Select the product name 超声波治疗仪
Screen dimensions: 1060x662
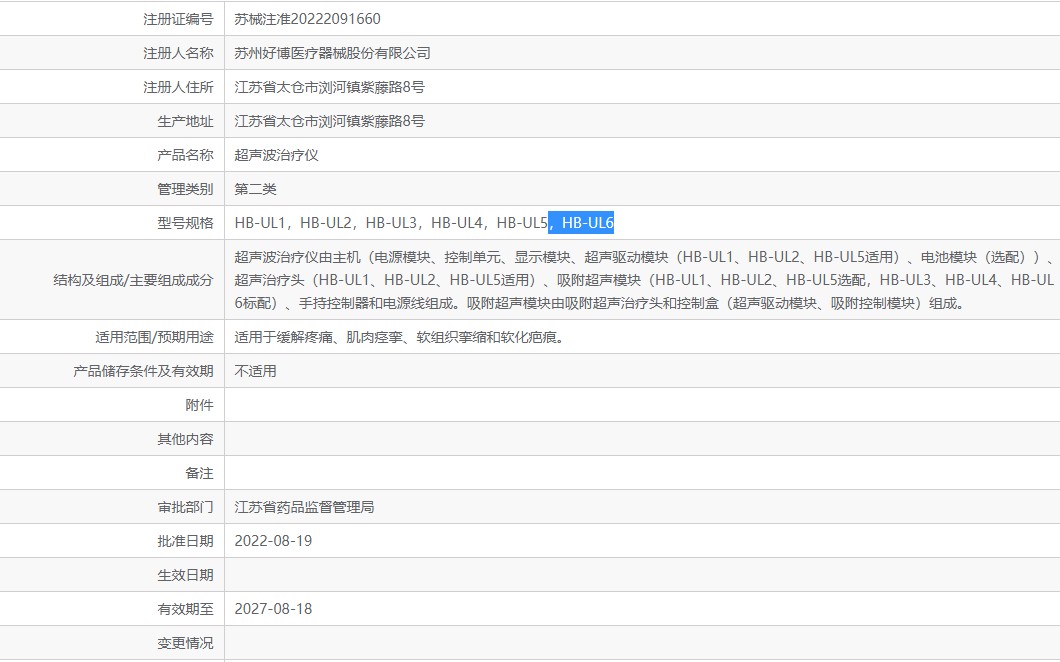276,155
